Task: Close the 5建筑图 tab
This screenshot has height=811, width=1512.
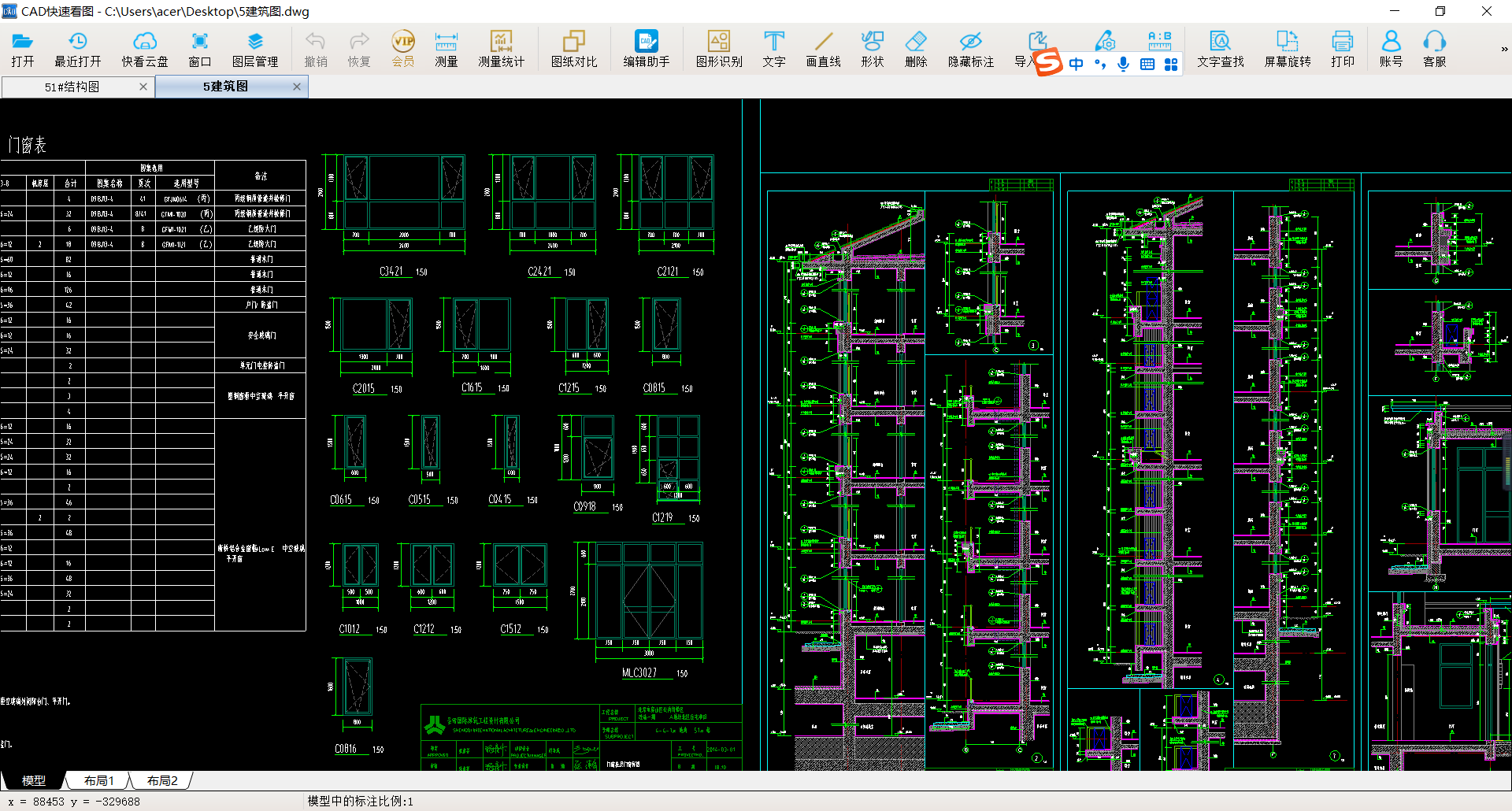Action: click(x=297, y=87)
